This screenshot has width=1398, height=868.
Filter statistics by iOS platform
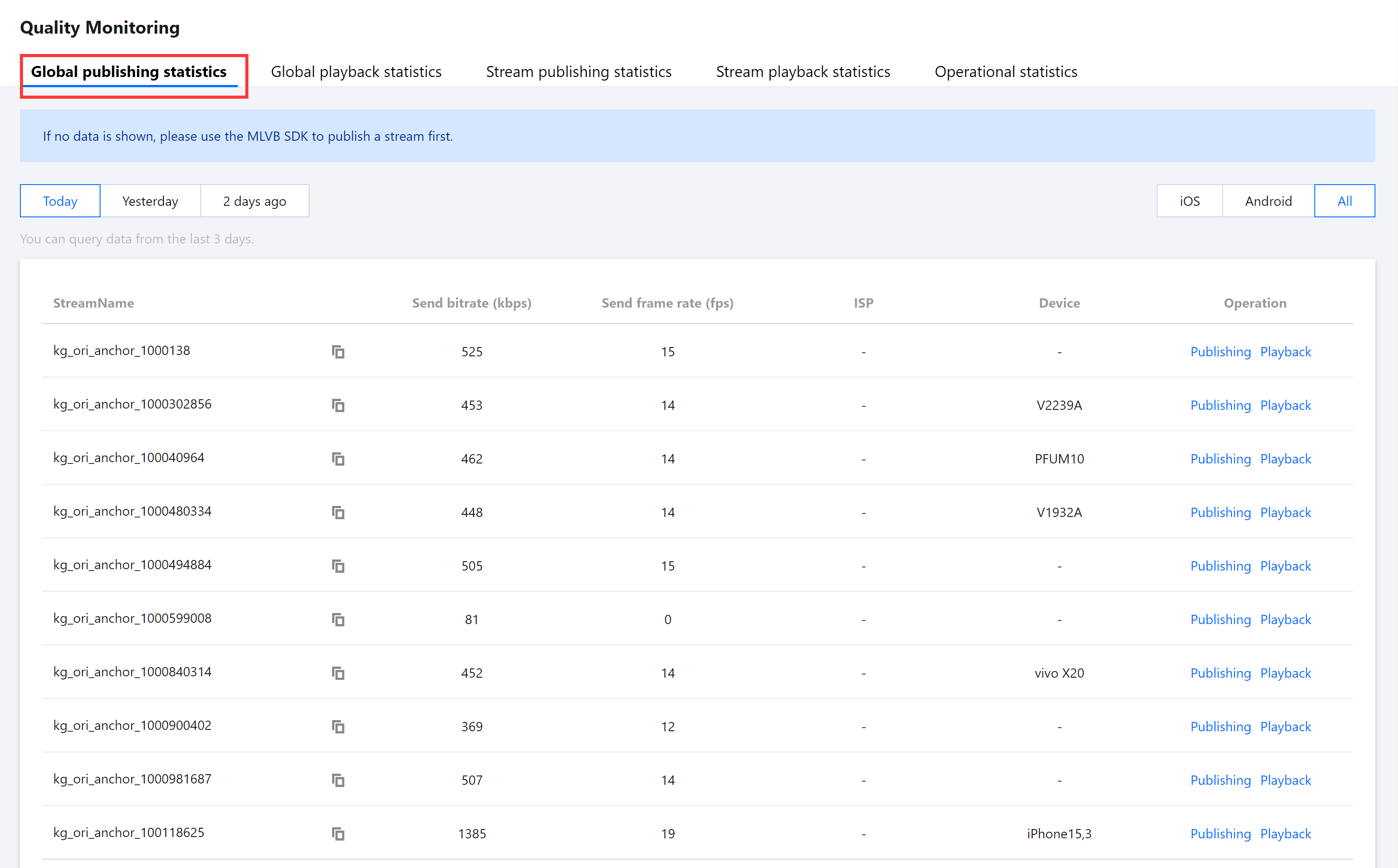point(1189,201)
